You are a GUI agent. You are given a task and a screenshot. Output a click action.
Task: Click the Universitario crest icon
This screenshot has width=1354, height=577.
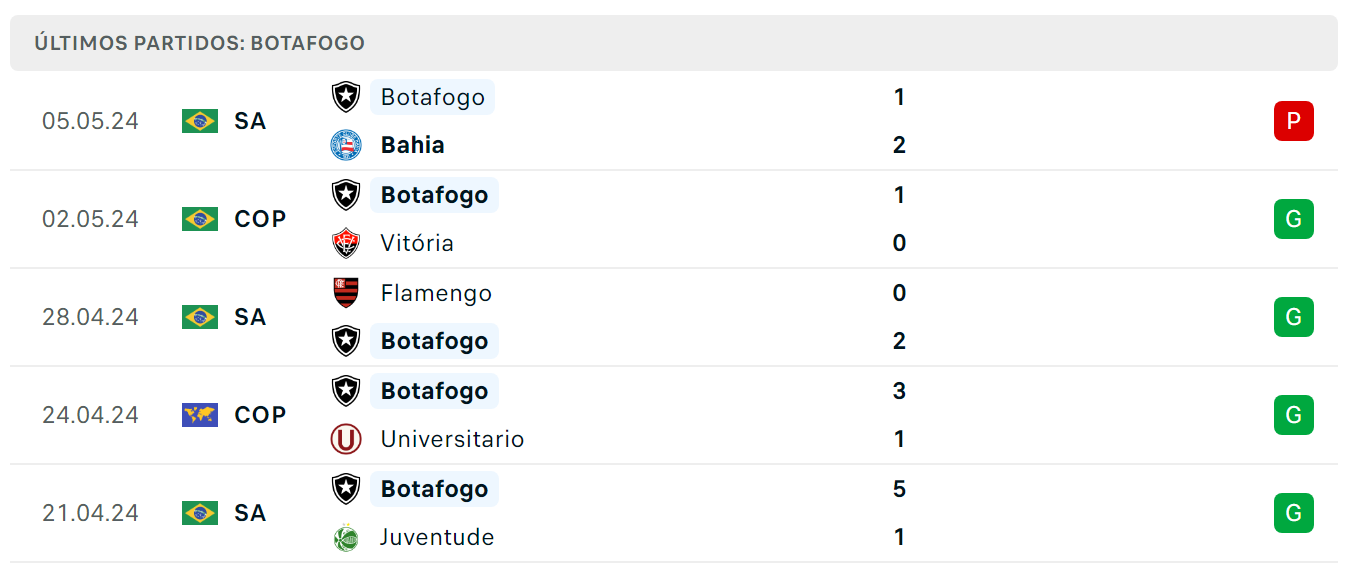pyautogui.click(x=346, y=439)
